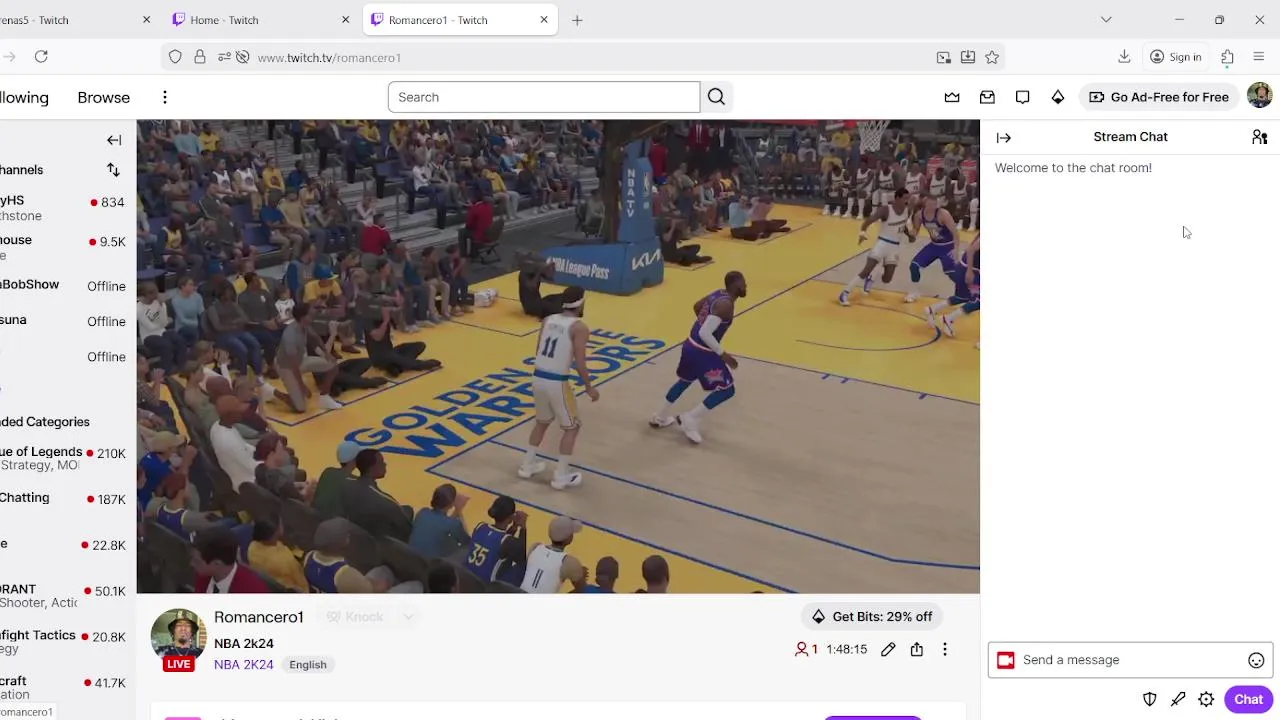
Task: Click the sword mod tools icon
Action: pos(1178,699)
